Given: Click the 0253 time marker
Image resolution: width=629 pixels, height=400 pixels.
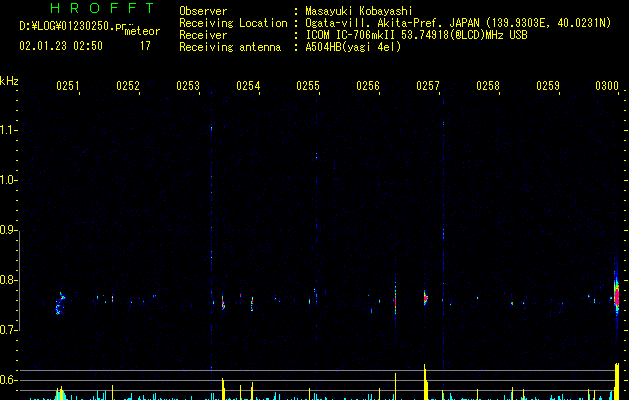Looking at the screenshot, I should [x=188, y=86].
